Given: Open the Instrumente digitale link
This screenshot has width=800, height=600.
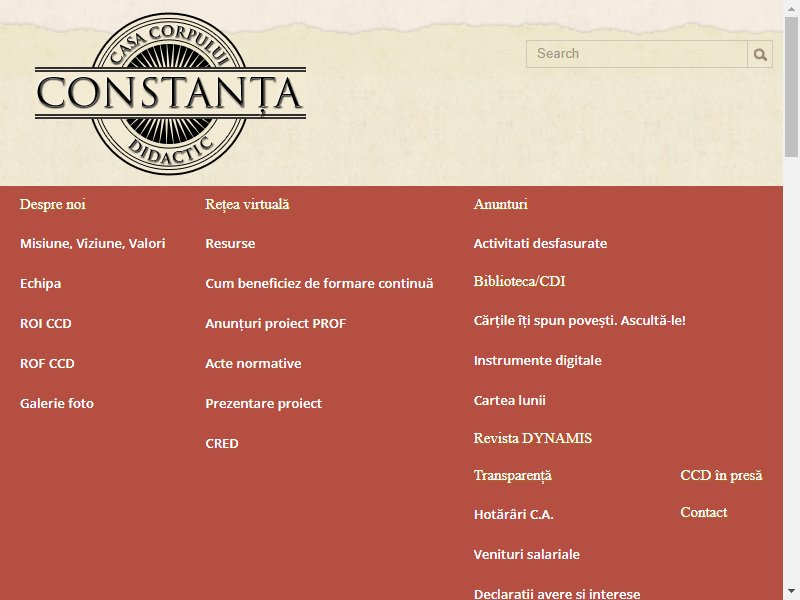Looking at the screenshot, I should click(x=537, y=361).
